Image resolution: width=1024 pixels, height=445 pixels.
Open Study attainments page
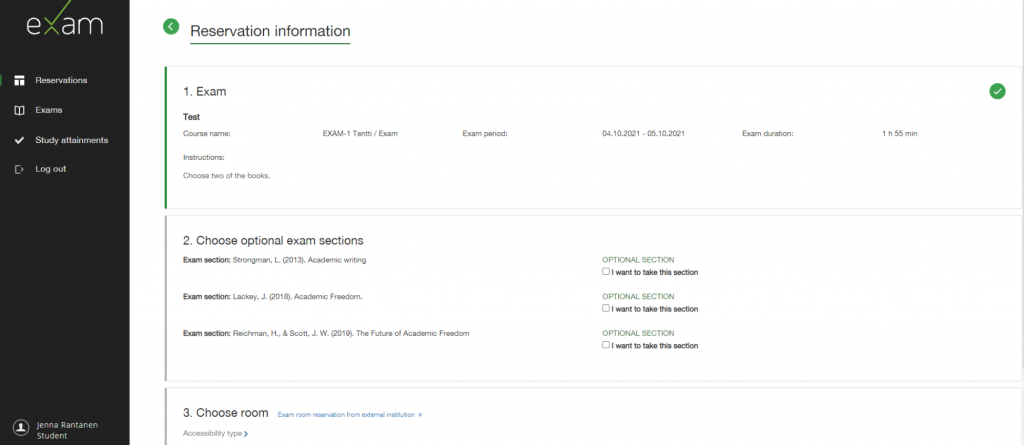71,140
